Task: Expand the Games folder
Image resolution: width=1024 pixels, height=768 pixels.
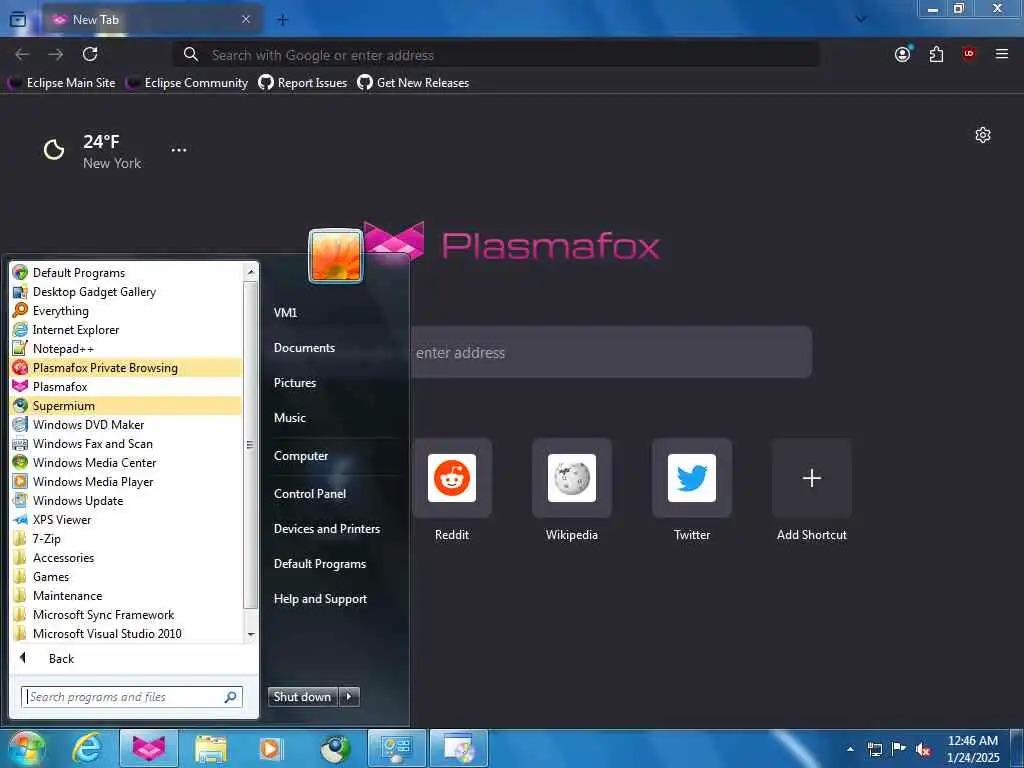Action: point(127,577)
